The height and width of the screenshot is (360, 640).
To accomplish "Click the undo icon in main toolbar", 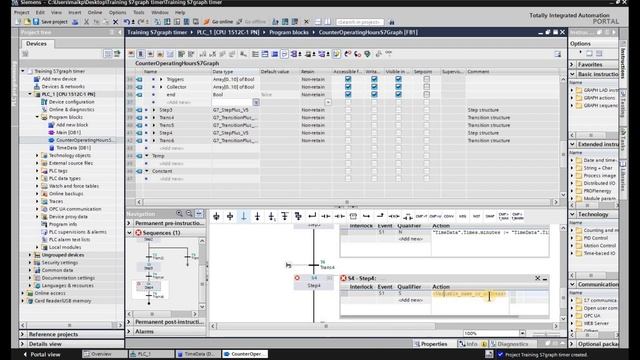I will (x=127, y=22).
